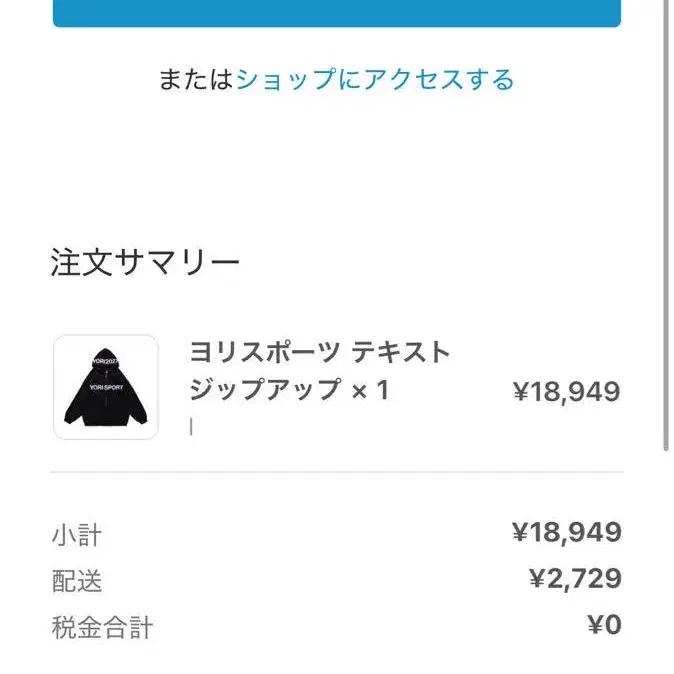Select the × 1 quantity indicator
This screenshot has width=674, height=674.
(x=371, y=391)
